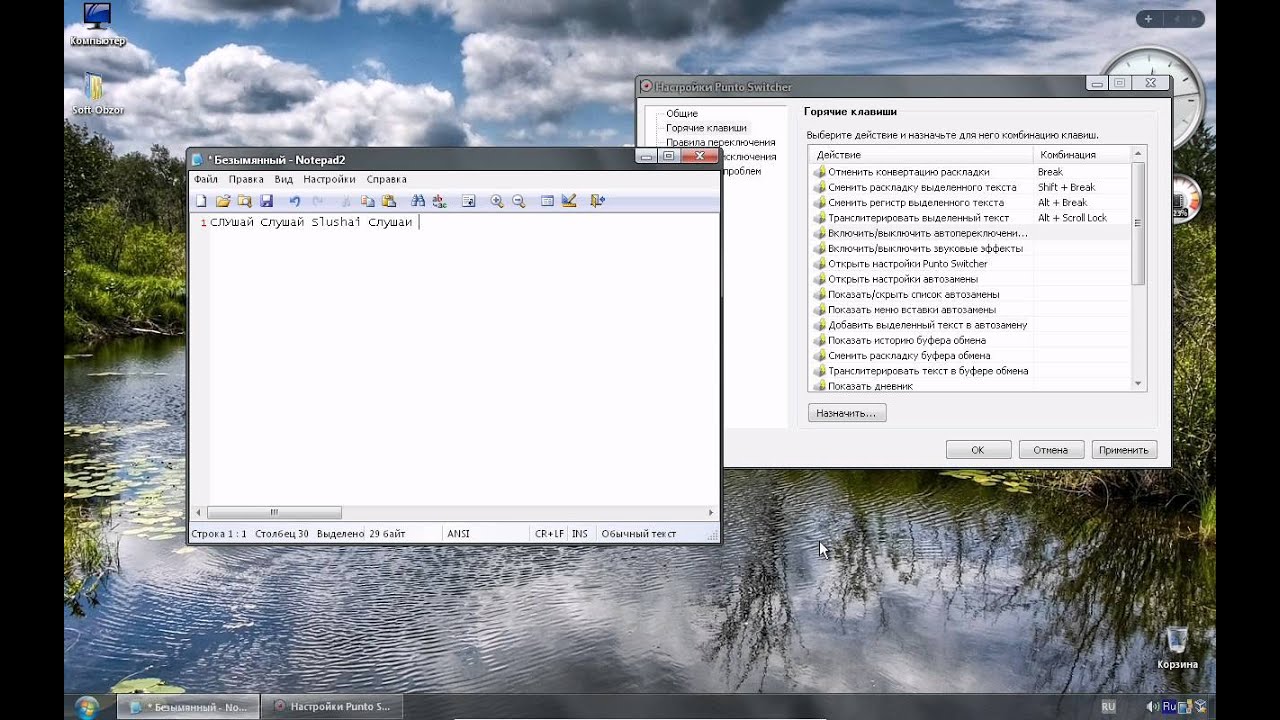
Task: Select the Показать историю буфера обмена row
Action: click(970, 340)
